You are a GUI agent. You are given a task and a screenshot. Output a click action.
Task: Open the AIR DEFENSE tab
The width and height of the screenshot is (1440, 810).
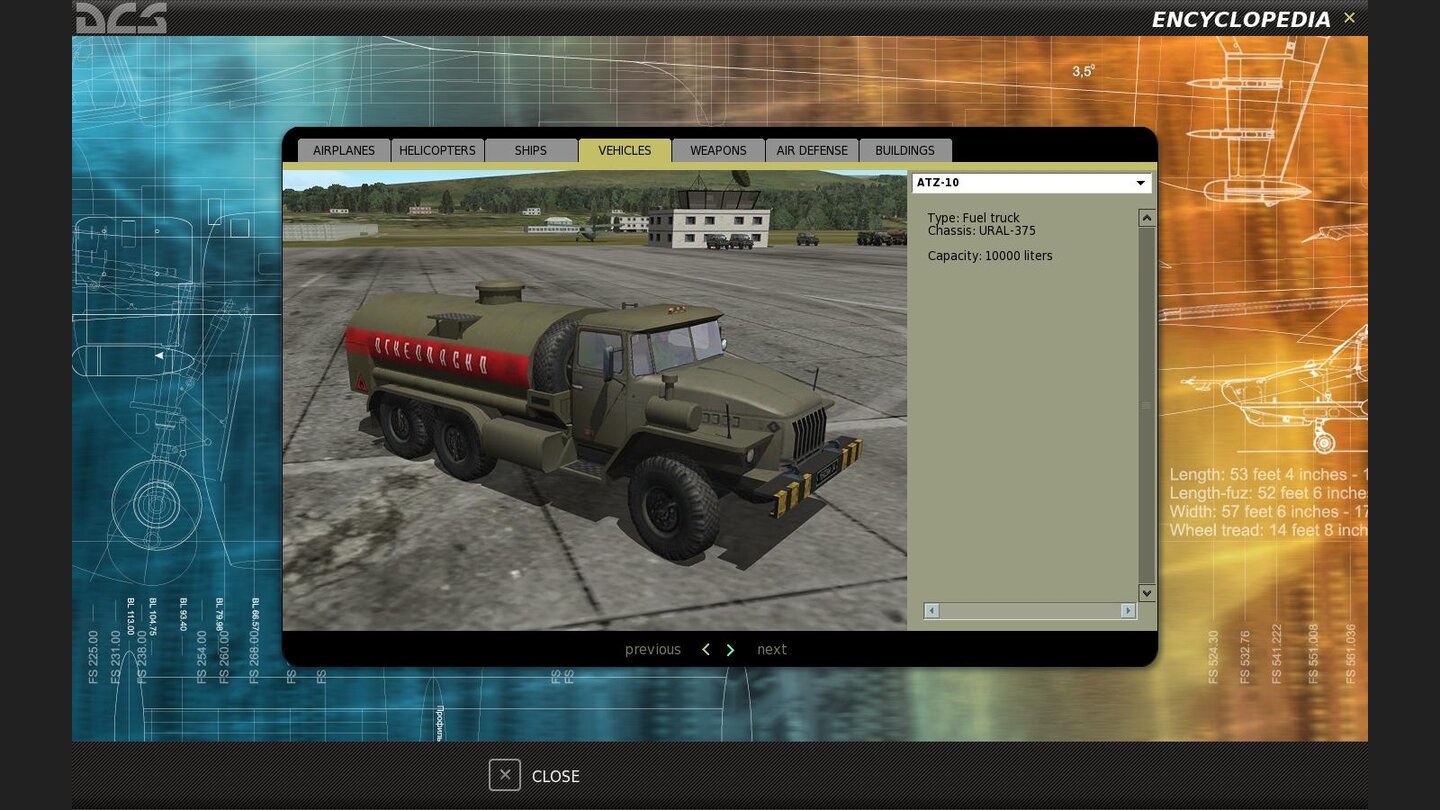coord(812,150)
